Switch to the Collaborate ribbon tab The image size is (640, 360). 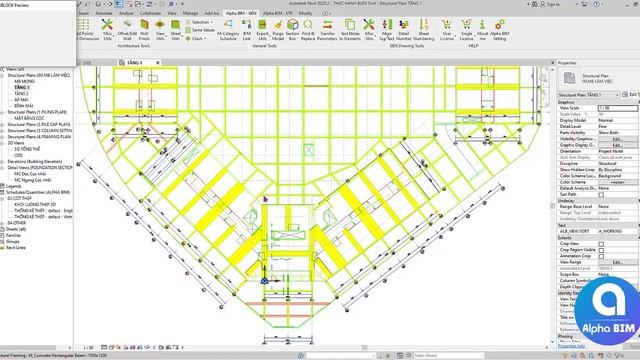click(x=150, y=13)
